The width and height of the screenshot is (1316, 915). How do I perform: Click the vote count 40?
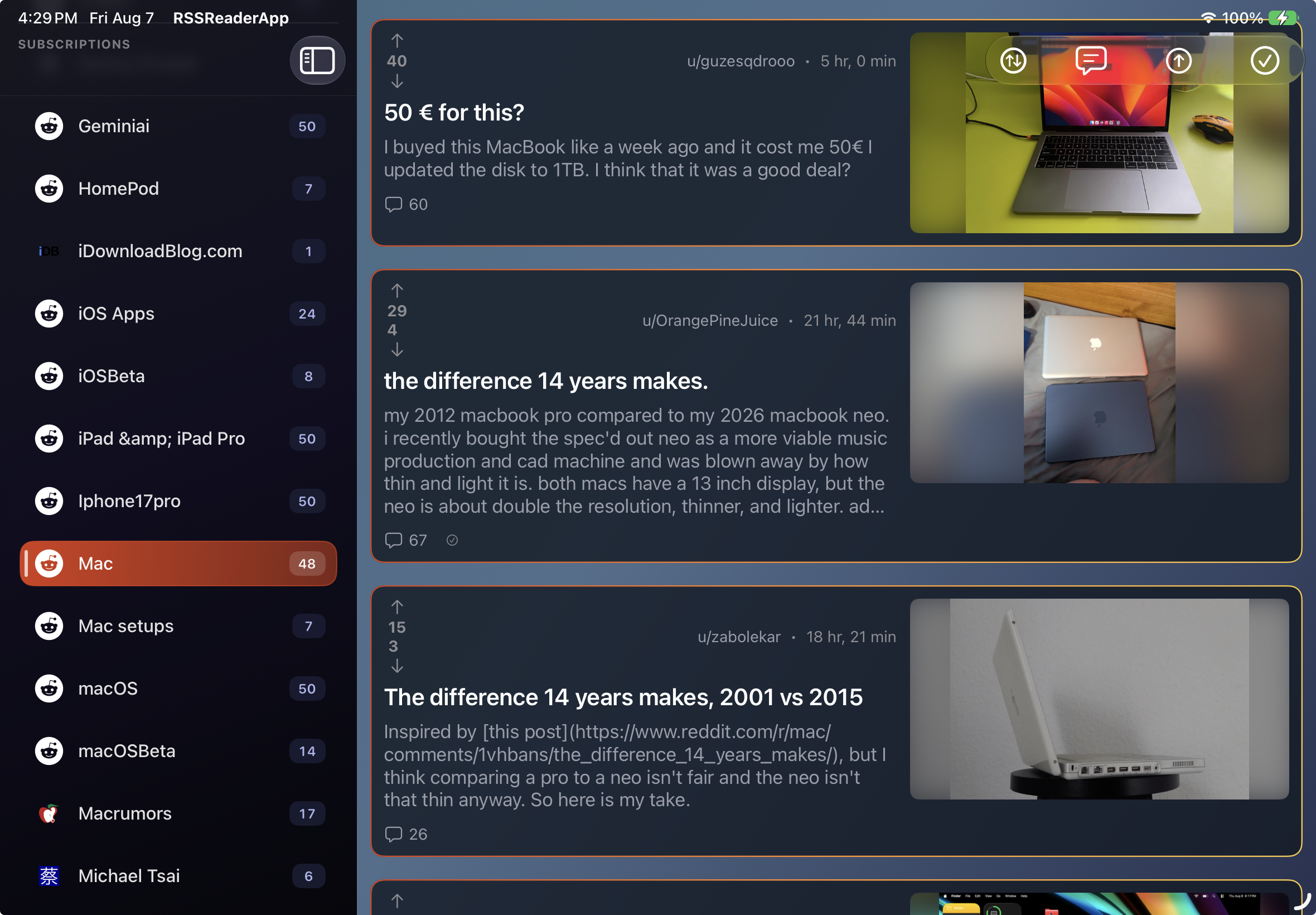click(x=397, y=61)
